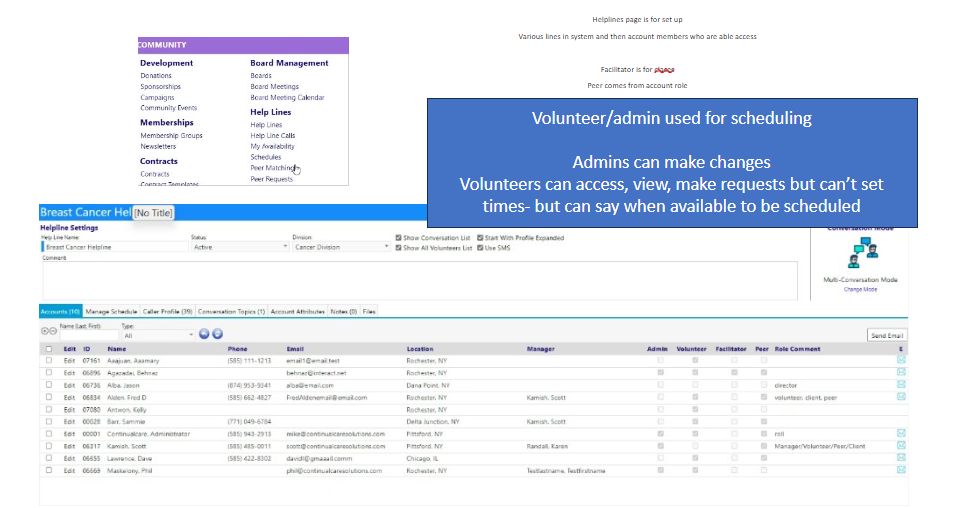Open the Files tab
This screenshot has width=971, height=508.
click(x=369, y=312)
